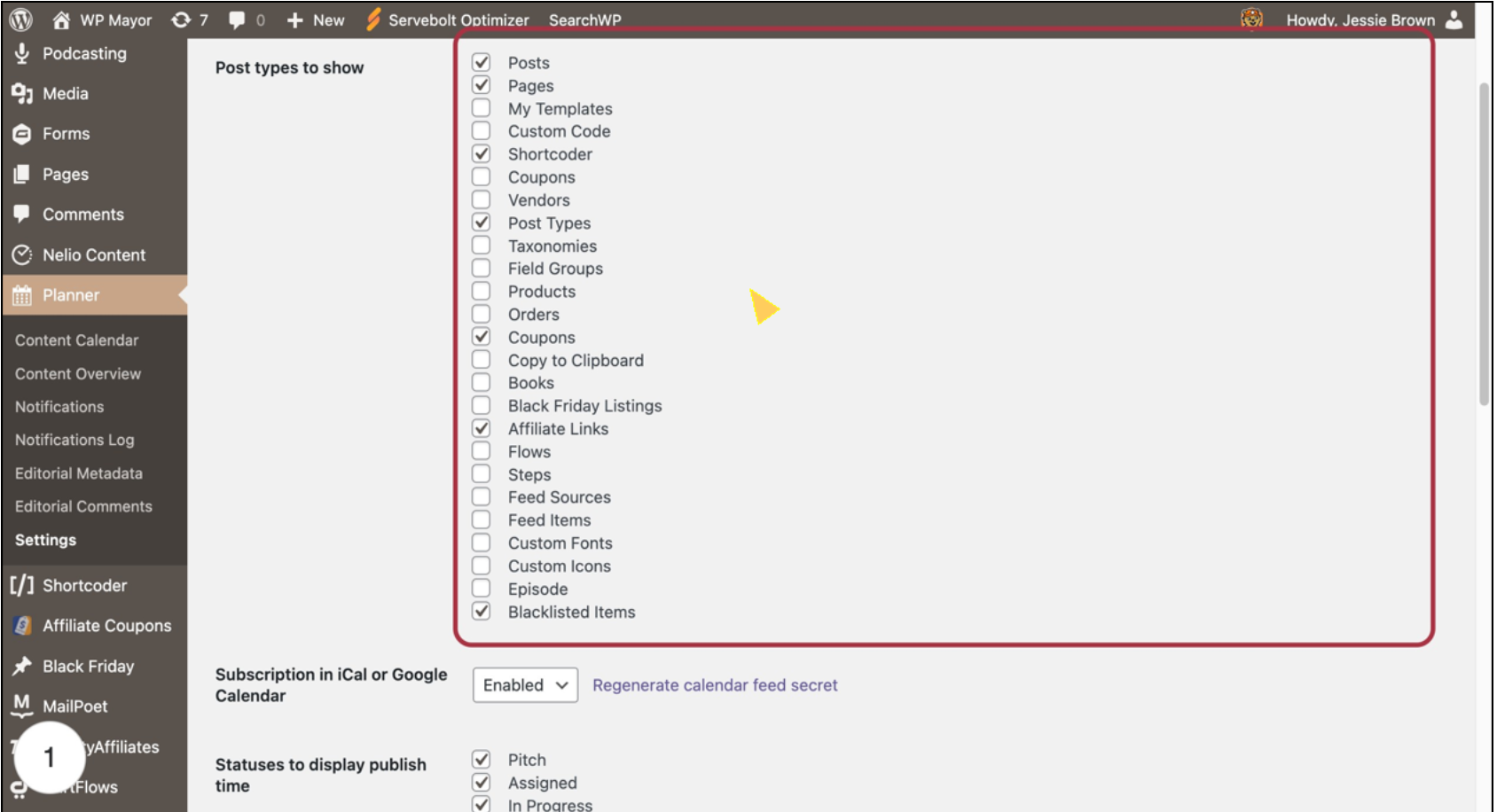The height and width of the screenshot is (812, 1497).
Task: Enable the Steps checkbox
Action: 481,474
